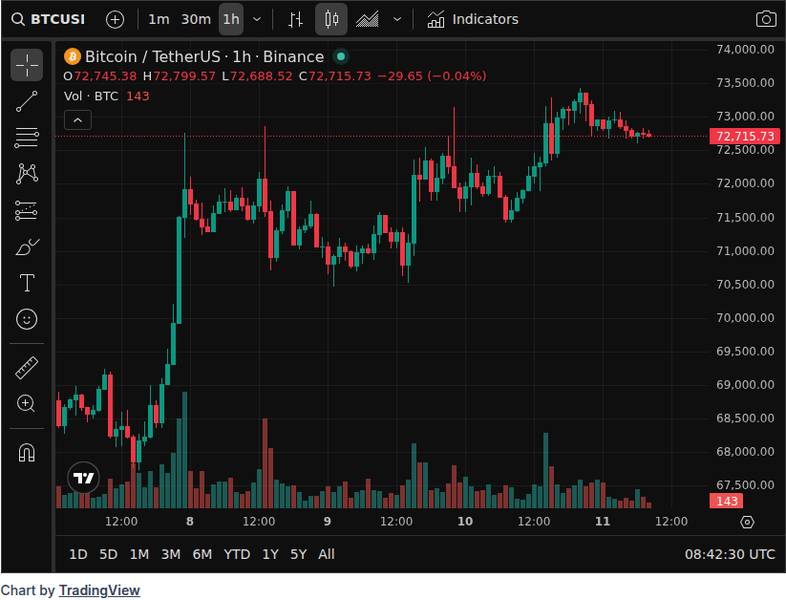Set the range to All
This screenshot has height=600, width=786.
point(326,554)
